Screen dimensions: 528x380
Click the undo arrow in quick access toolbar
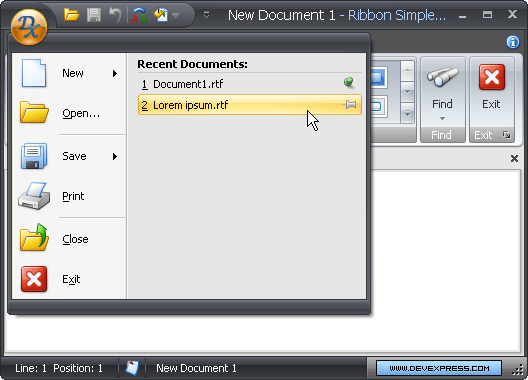(115, 15)
